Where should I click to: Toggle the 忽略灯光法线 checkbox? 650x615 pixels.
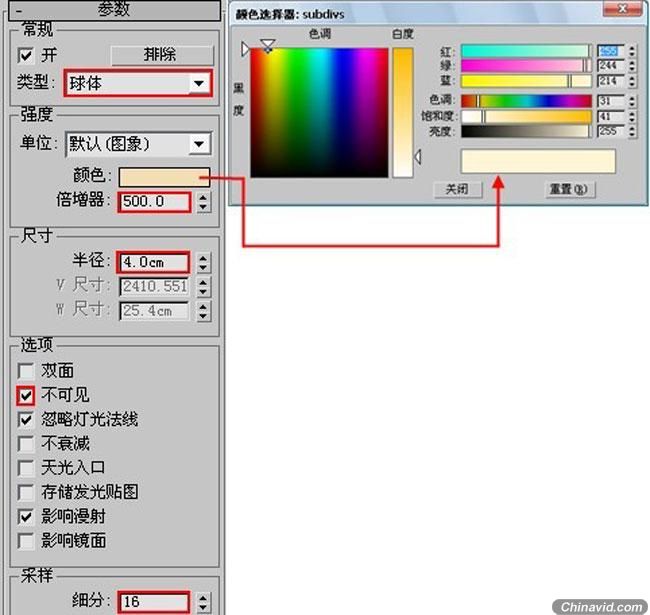coord(26,419)
